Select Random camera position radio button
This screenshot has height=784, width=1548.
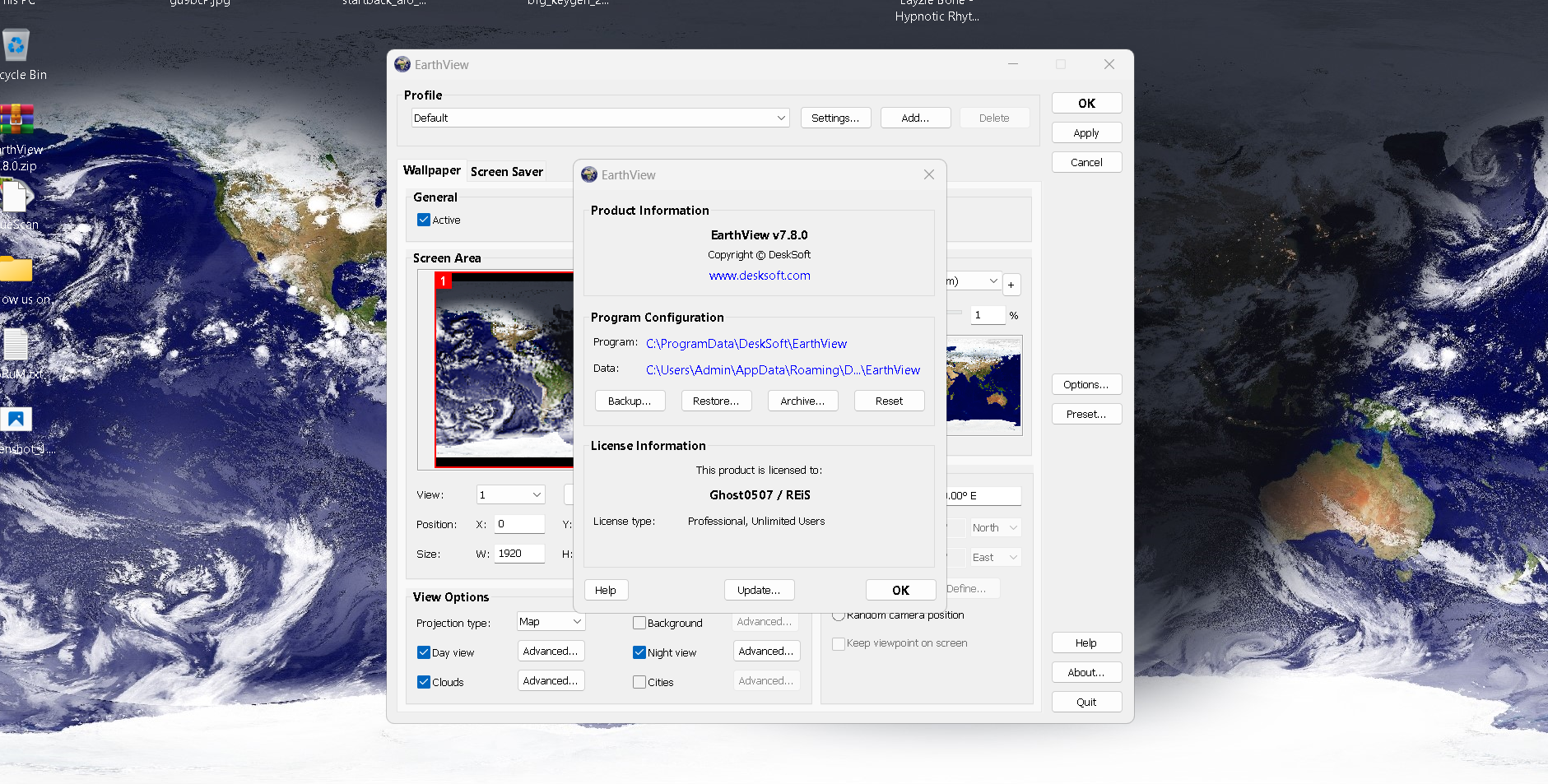pos(839,615)
